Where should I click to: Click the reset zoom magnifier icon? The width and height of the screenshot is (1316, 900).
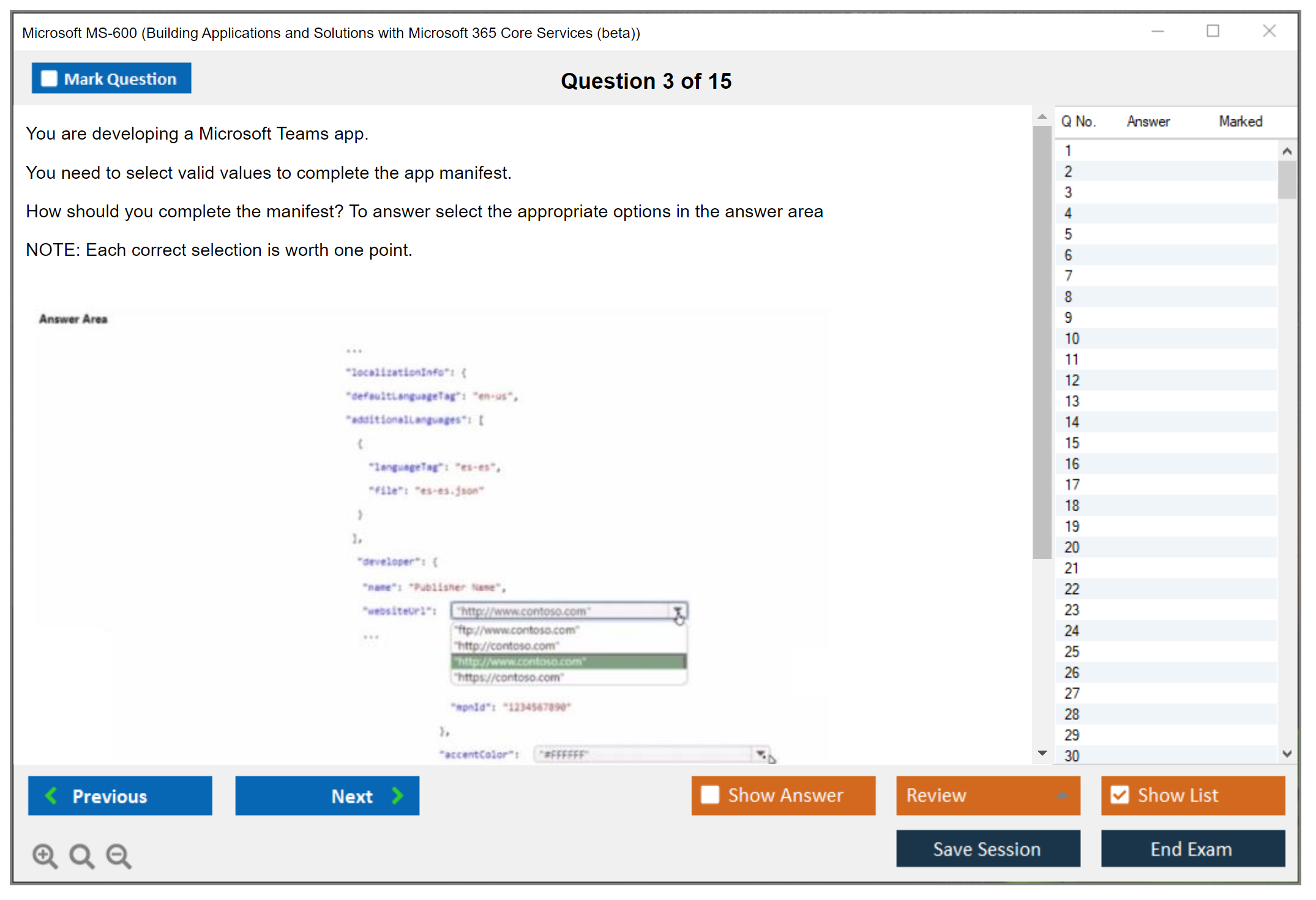[81, 855]
